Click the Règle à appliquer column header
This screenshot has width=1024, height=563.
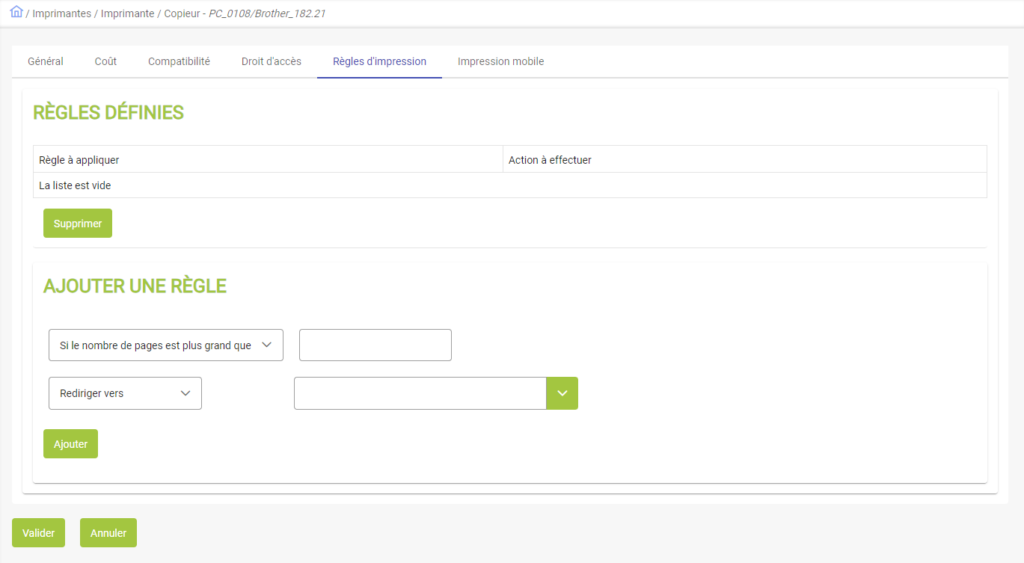pyautogui.click(x=79, y=160)
